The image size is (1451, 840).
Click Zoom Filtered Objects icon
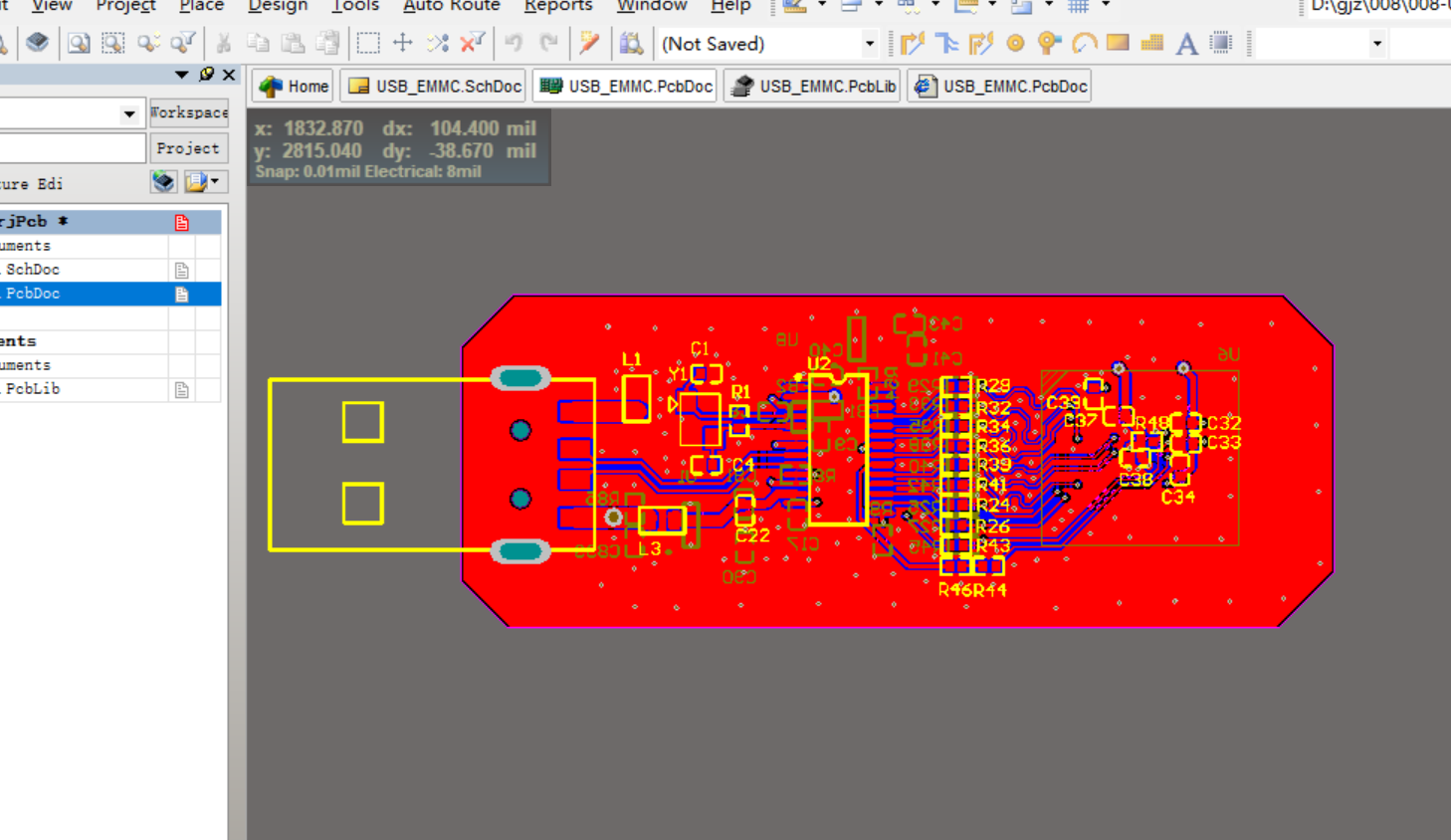[182, 43]
